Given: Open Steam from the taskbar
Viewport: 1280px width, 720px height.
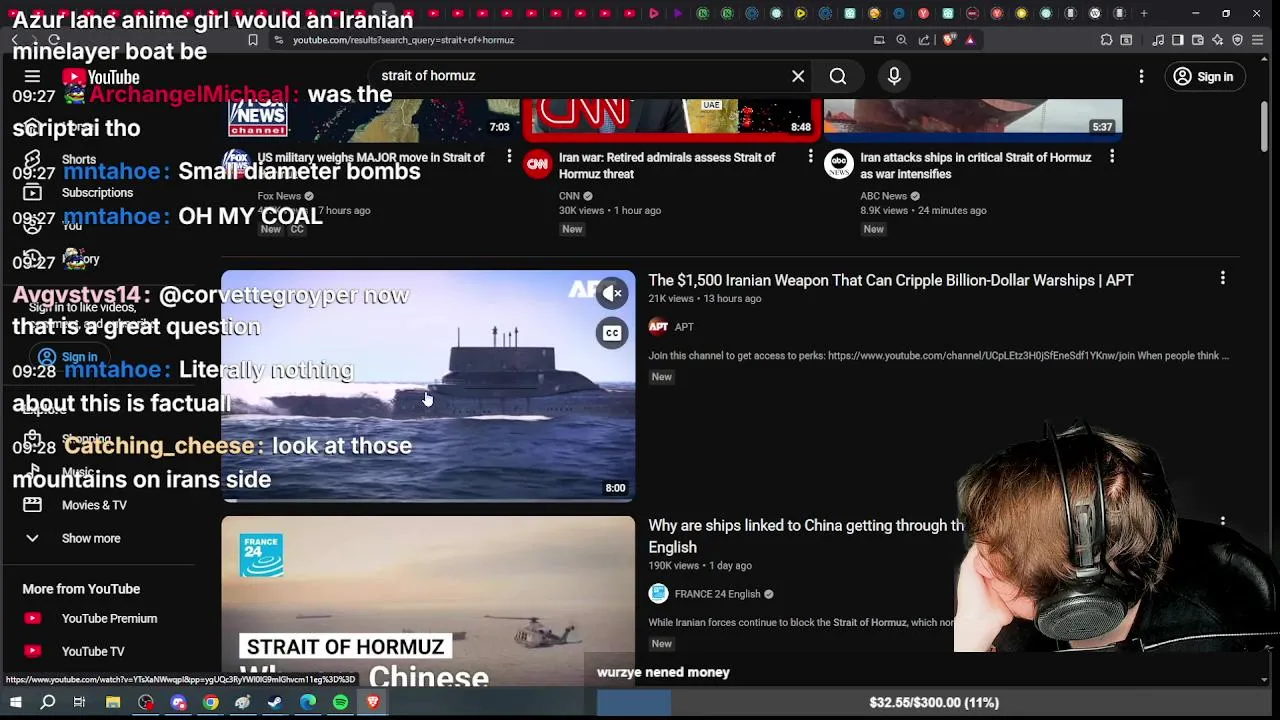Looking at the screenshot, I should (x=275, y=703).
